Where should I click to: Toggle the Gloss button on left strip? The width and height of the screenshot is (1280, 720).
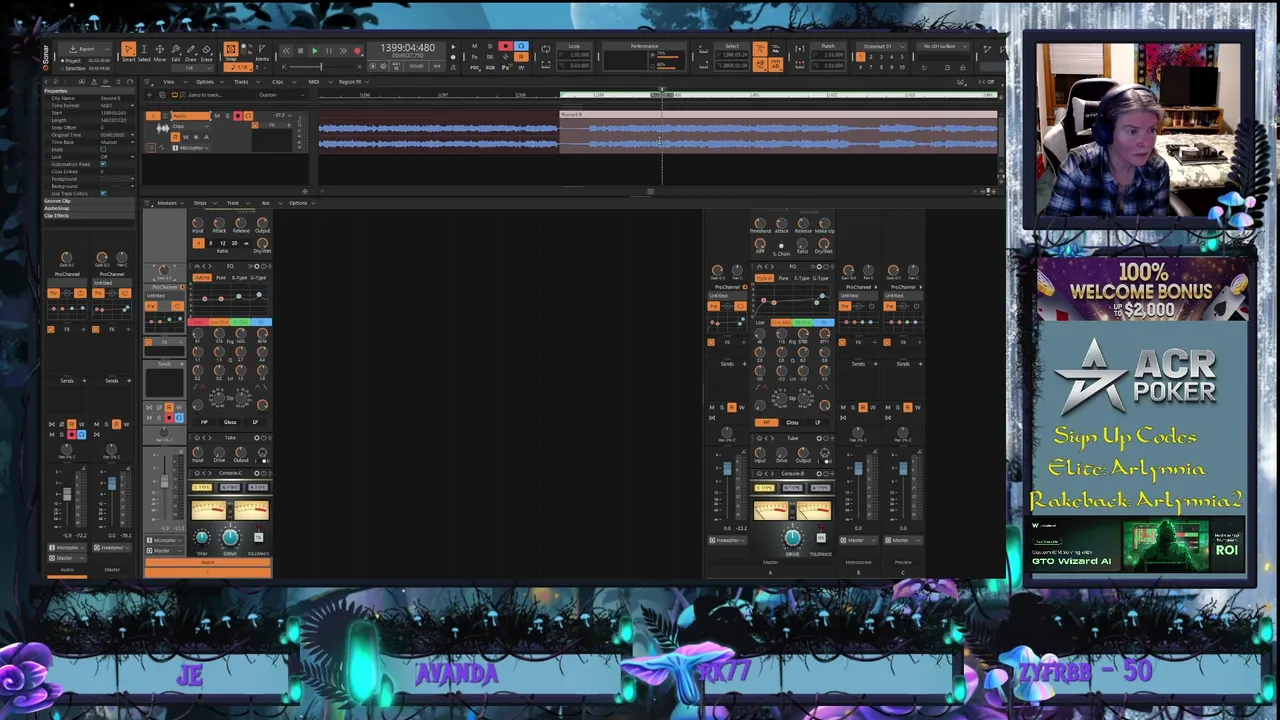230,422
